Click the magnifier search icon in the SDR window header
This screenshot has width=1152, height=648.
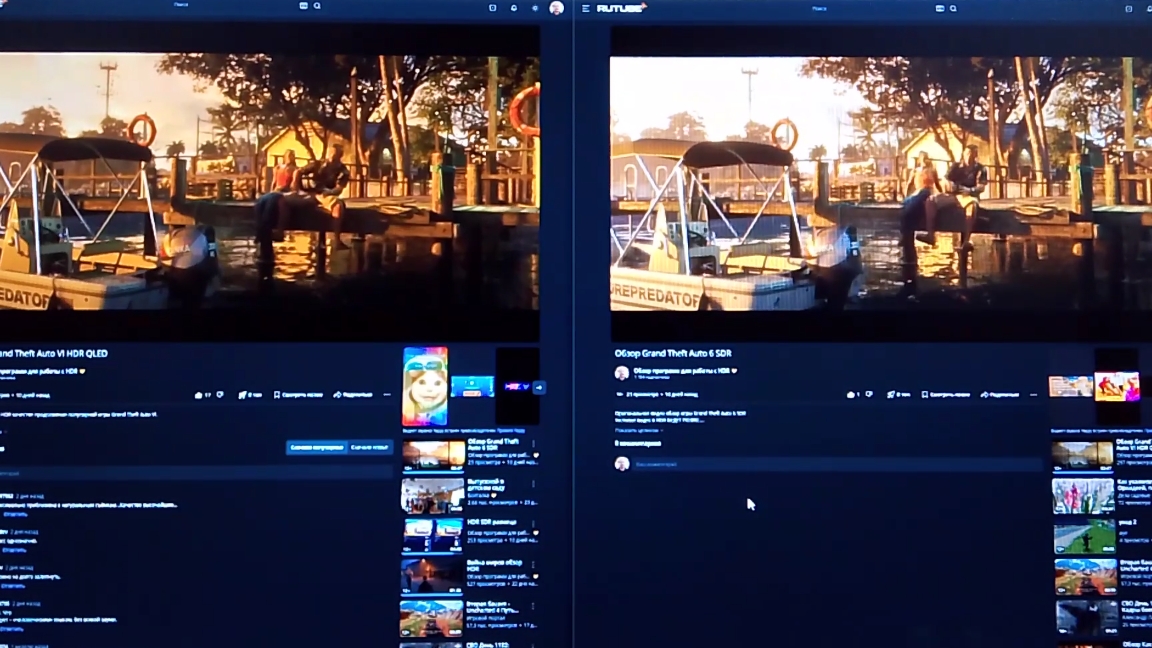953,9
